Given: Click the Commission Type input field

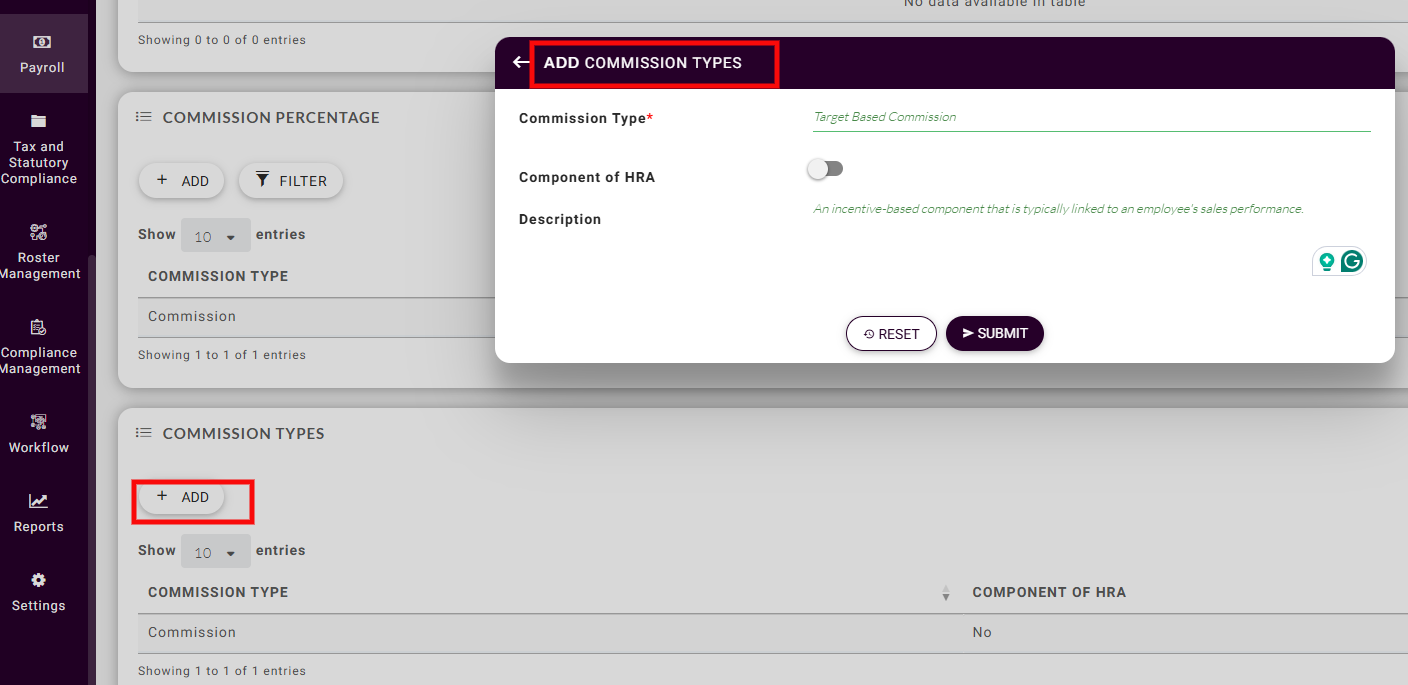Looking at the screenshot, I should 1090,117.
